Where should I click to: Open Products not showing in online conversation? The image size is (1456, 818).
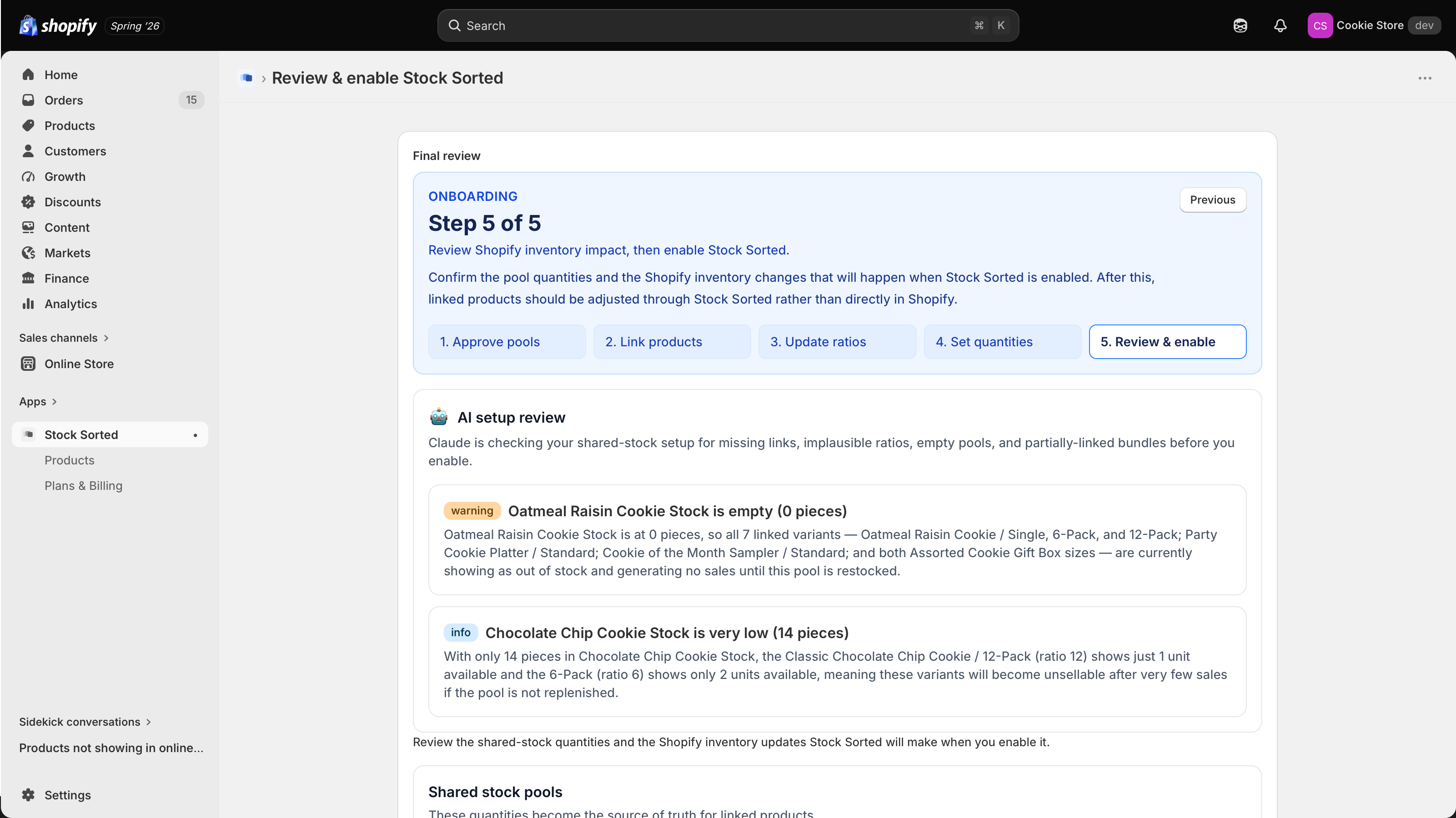pyautogui.click(x=111, y=748)
